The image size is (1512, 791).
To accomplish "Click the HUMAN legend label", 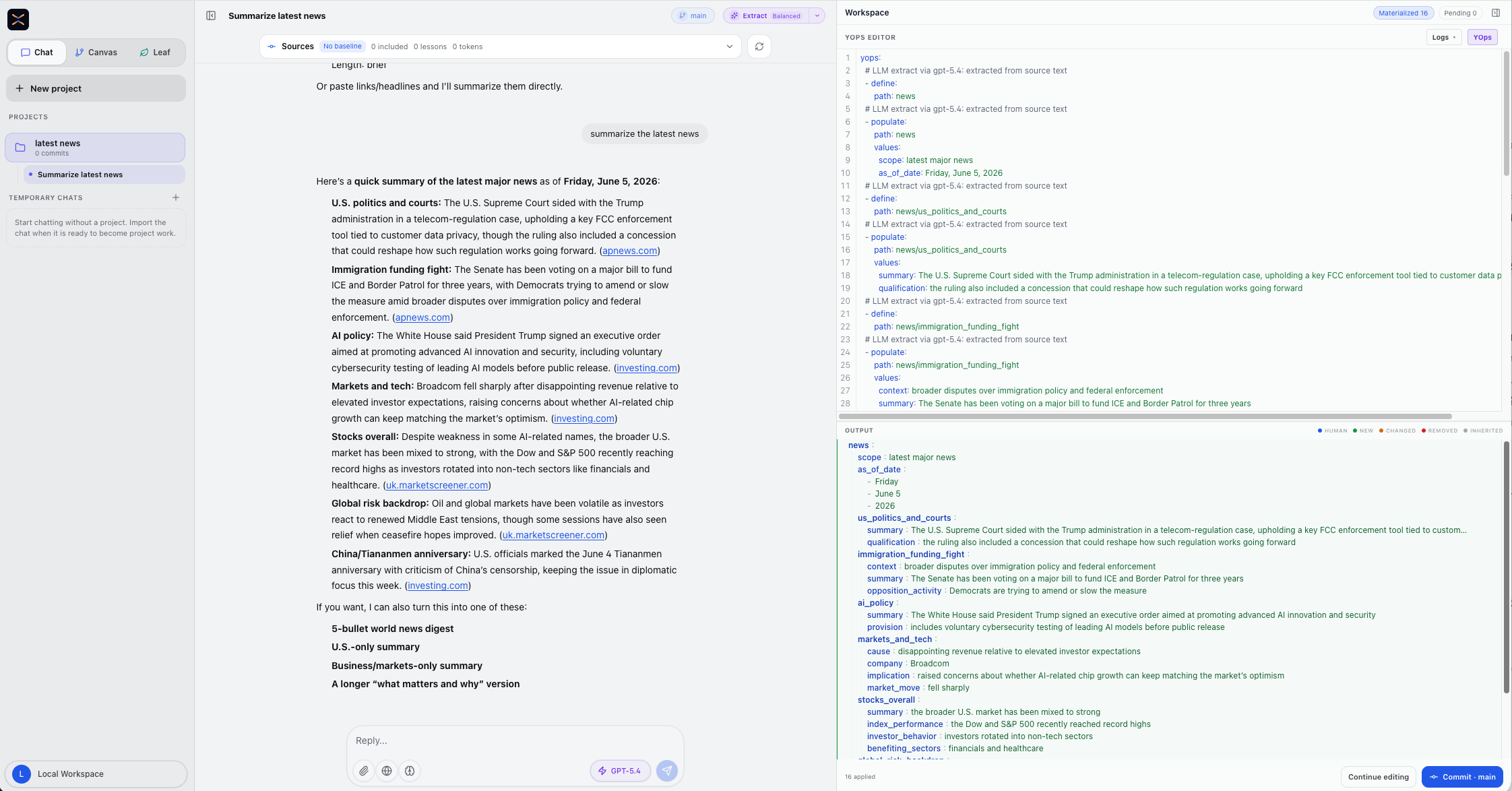I will 1335,431.
